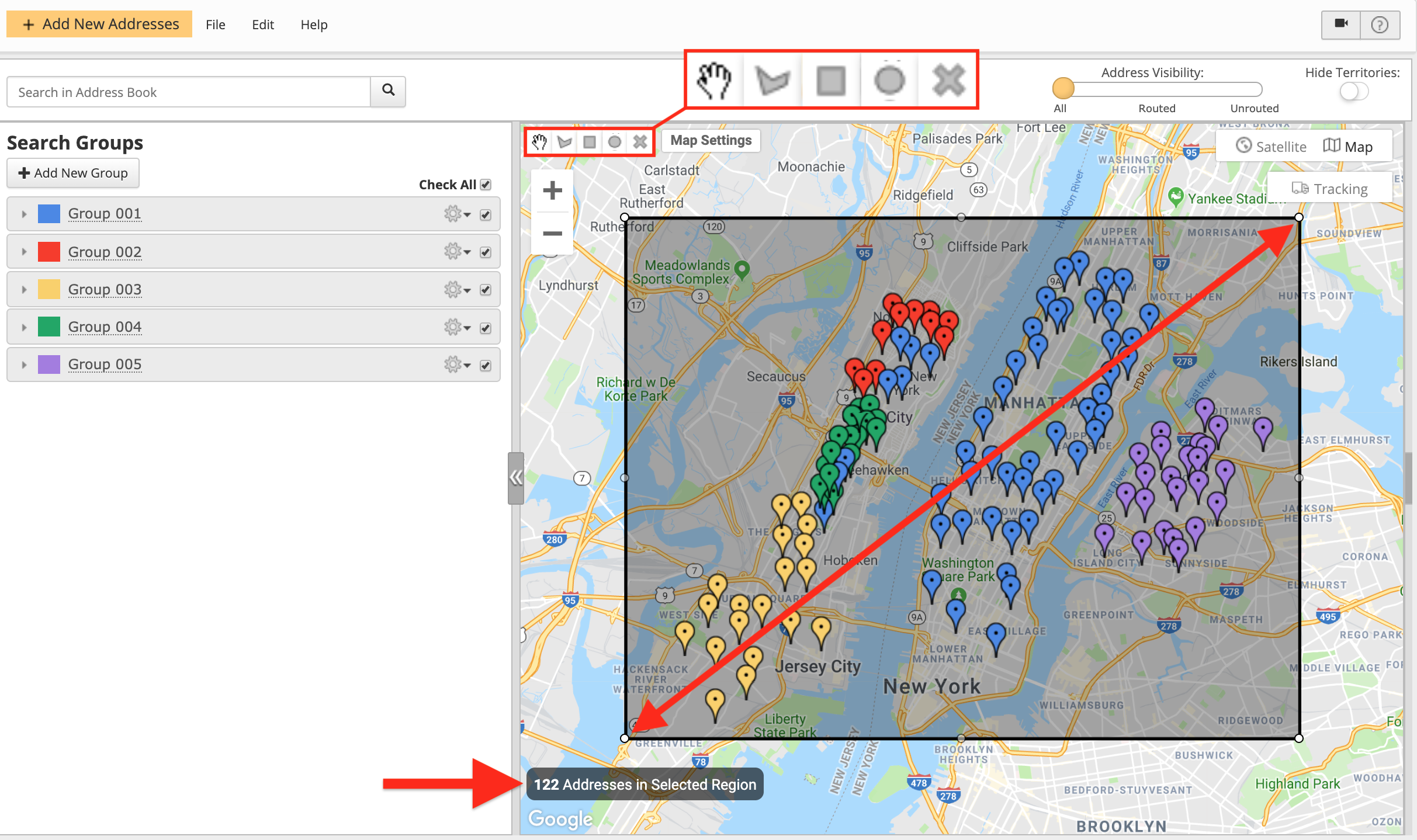Expand the Group 001 tree arrow
1417x840 pixels.
[x=24, y=214]
